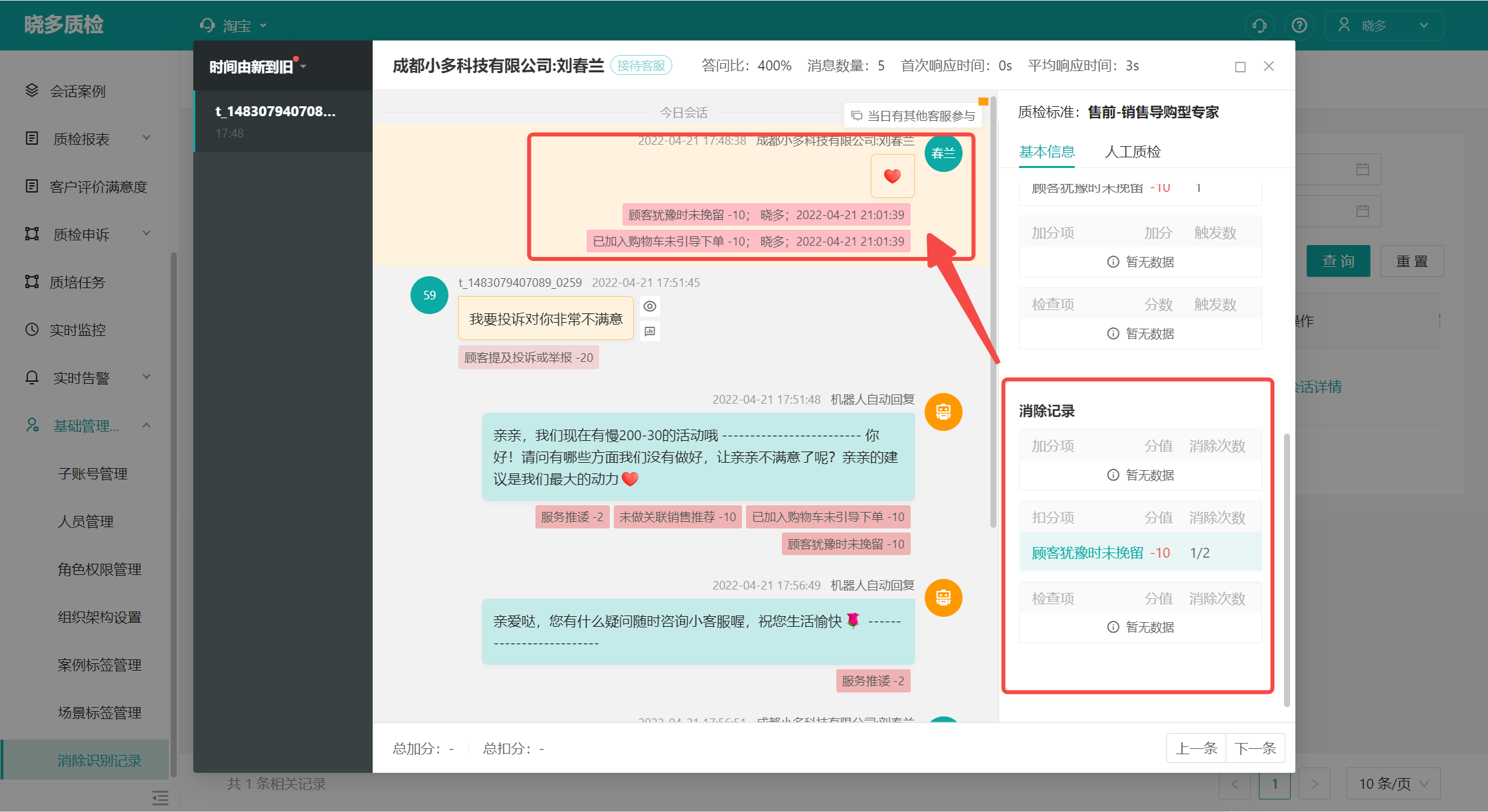Click the comment icon under the eye icon
1488x812 pixels.
click(x=650, y=331)
